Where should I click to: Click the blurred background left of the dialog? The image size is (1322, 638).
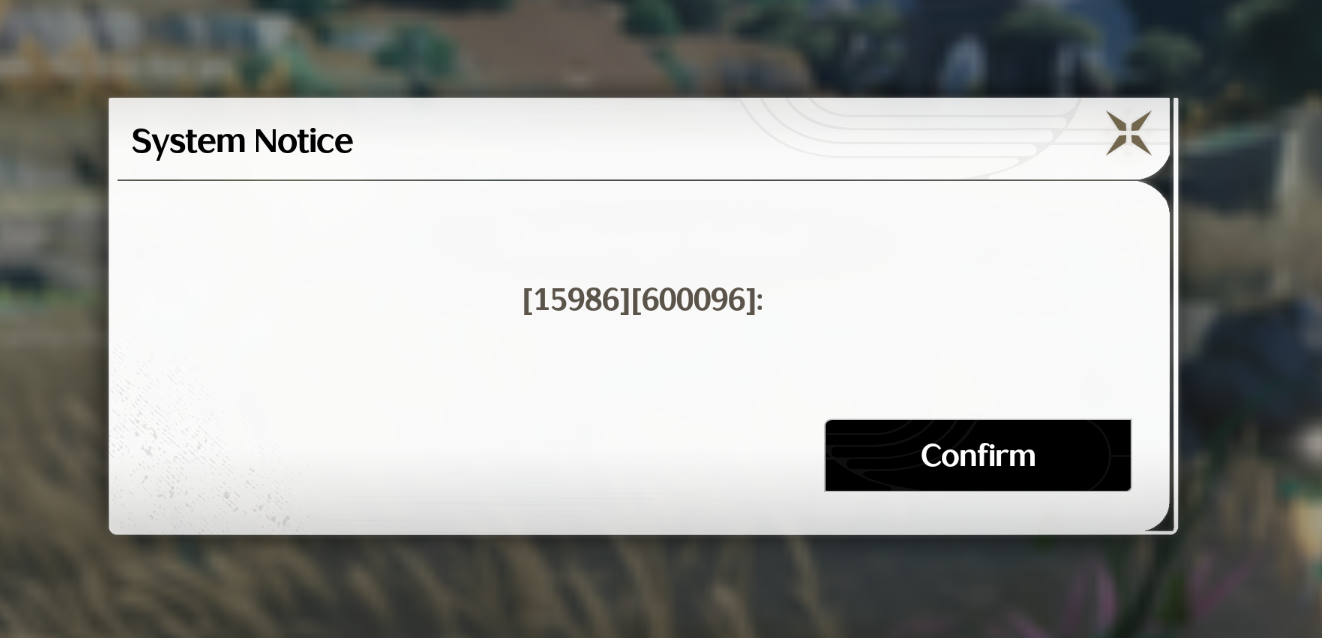(x=53, y=320)
